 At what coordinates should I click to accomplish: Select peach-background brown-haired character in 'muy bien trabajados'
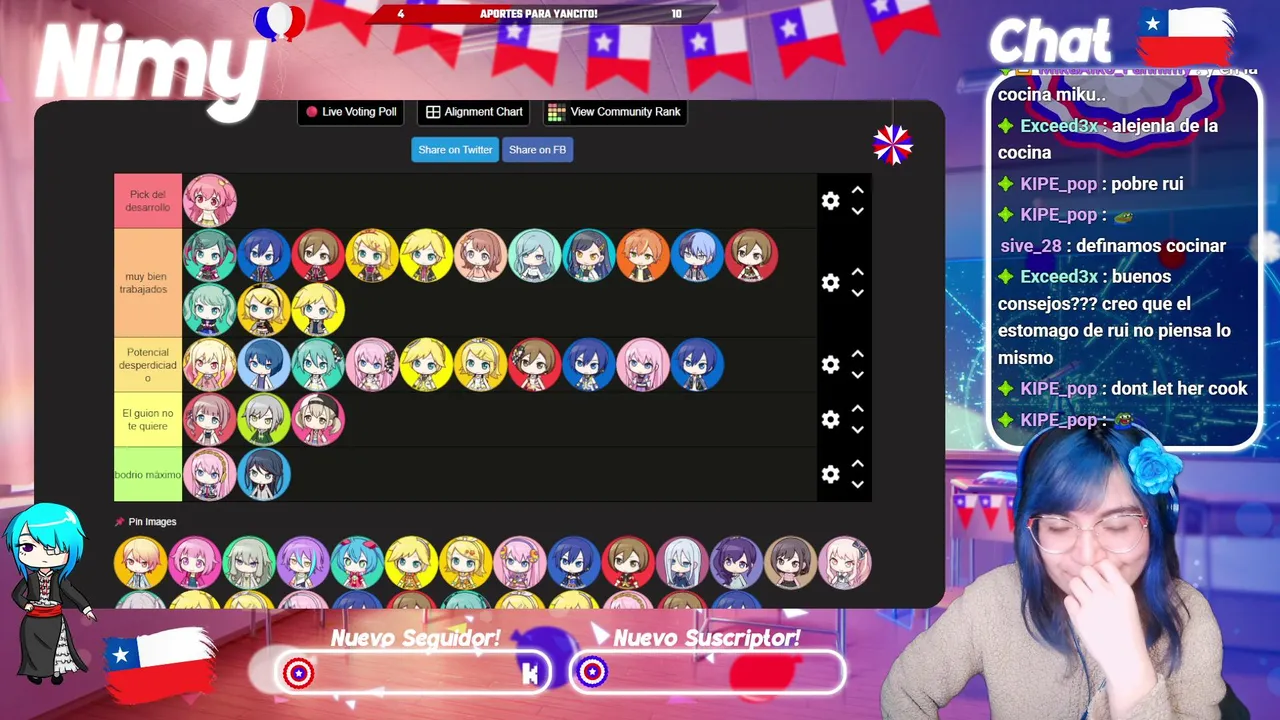click(x=480, y=256)
